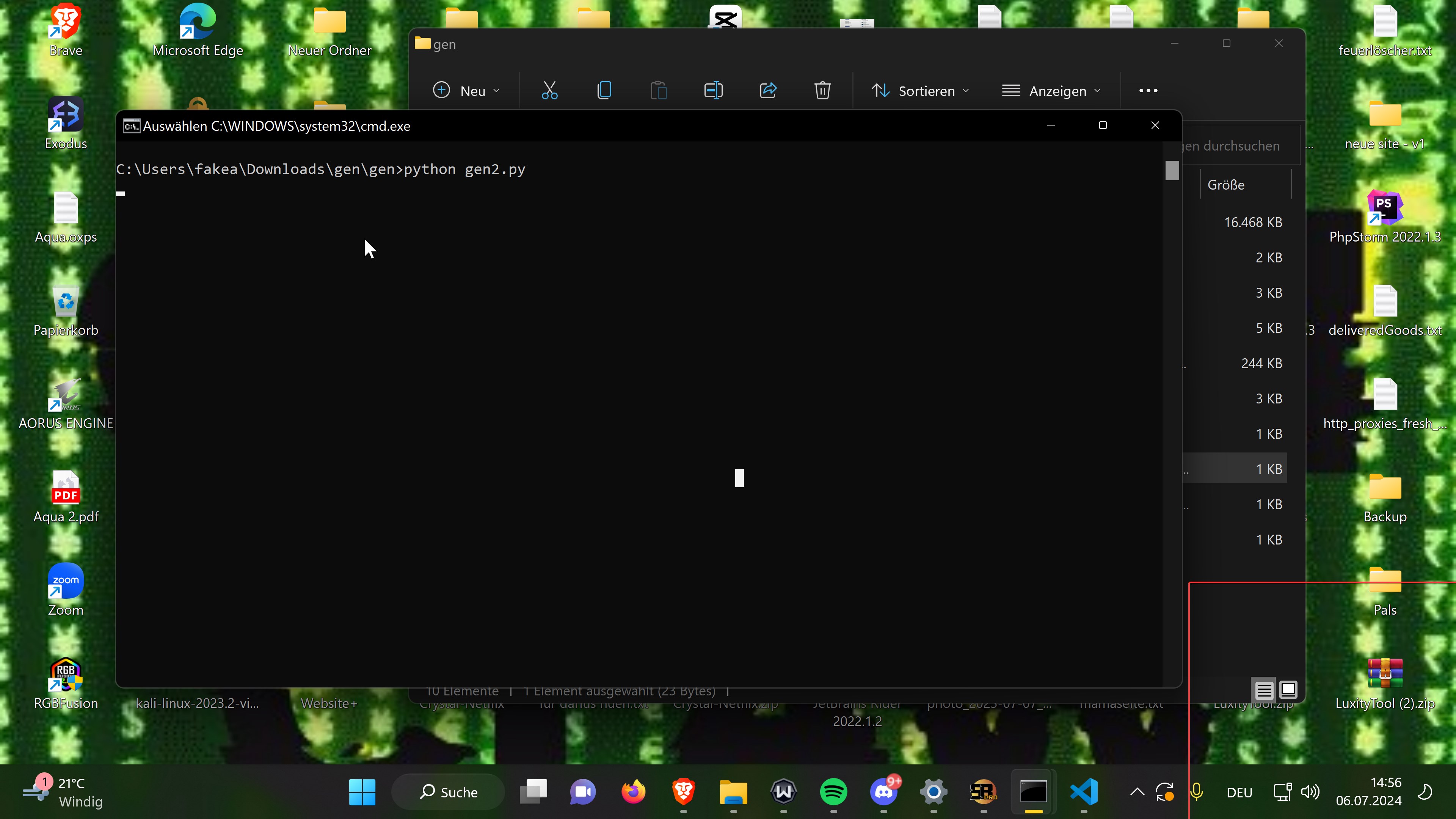Click the Cut scissors icon in Explorer toolbar
This screenshot has height=819, width=1456.
pos(549,91)
